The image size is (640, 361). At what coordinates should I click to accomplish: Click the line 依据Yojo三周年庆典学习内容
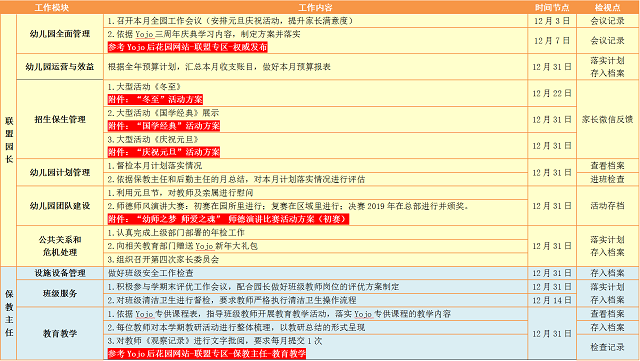(x=204, y=34)
